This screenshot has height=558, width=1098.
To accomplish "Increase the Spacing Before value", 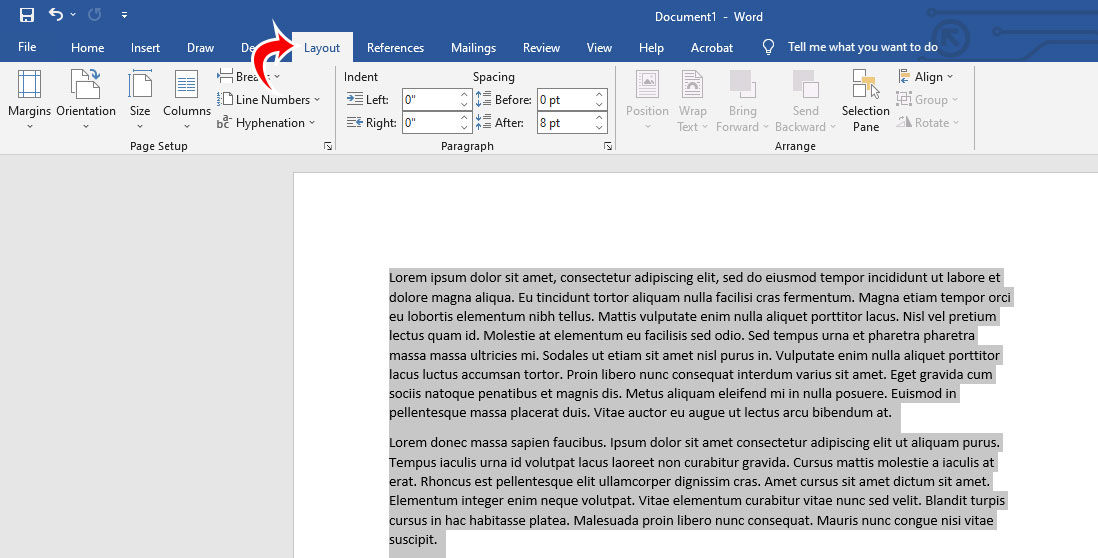I will point(599,95).
